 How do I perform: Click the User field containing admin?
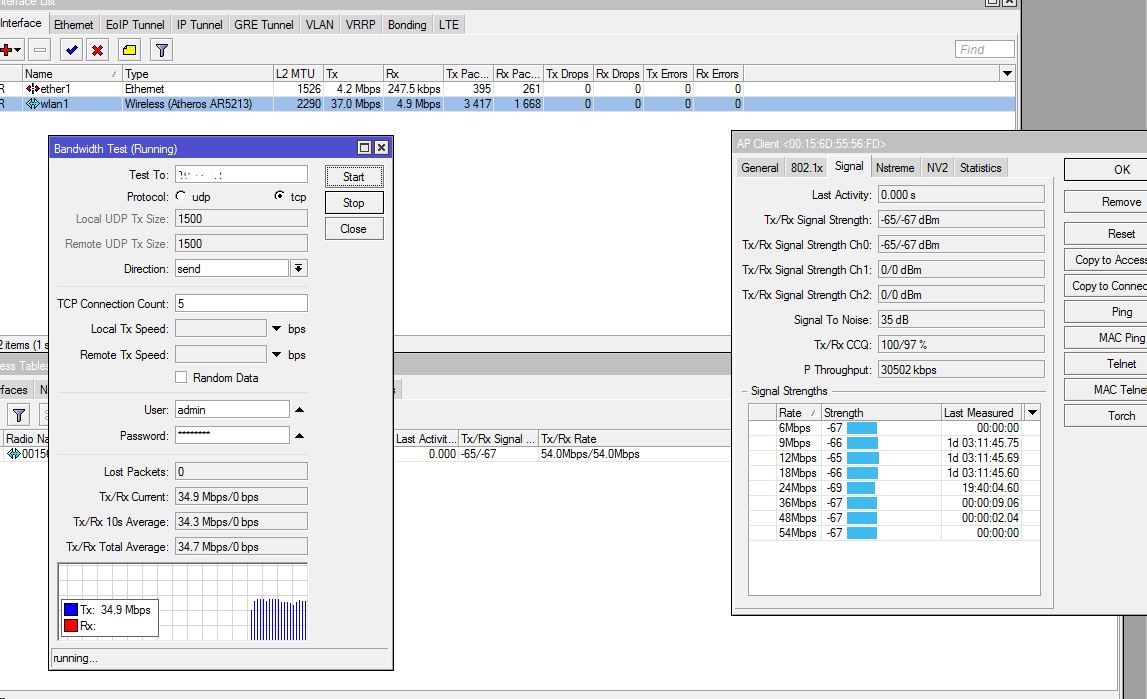(232, 409)
